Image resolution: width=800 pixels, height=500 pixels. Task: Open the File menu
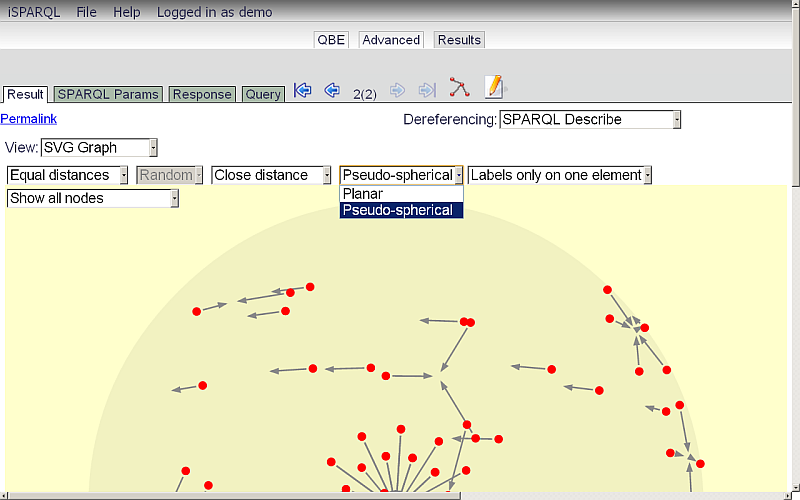coord(86,12)
